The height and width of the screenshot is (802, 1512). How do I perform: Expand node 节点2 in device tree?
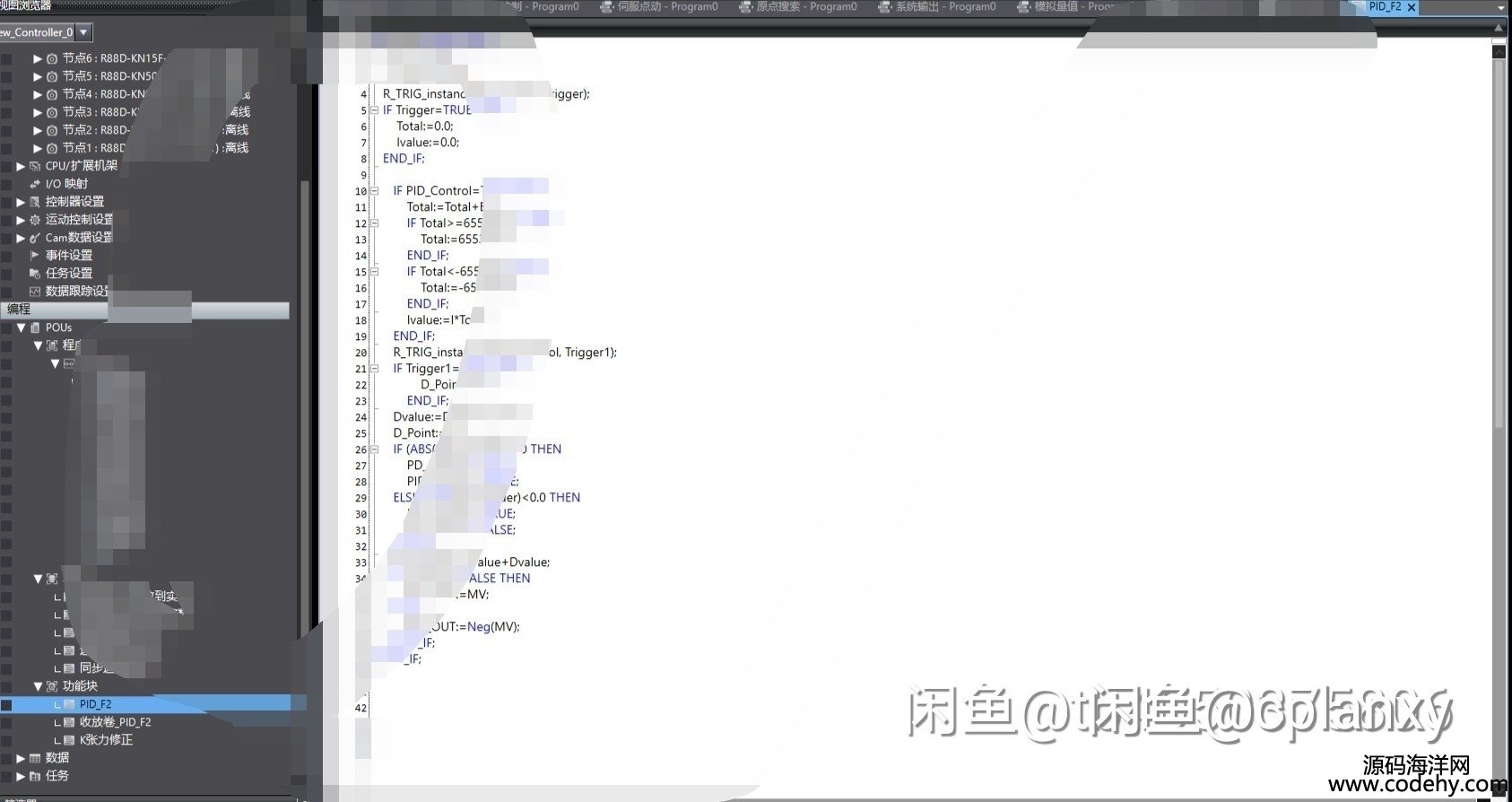[x=38, y=130]
